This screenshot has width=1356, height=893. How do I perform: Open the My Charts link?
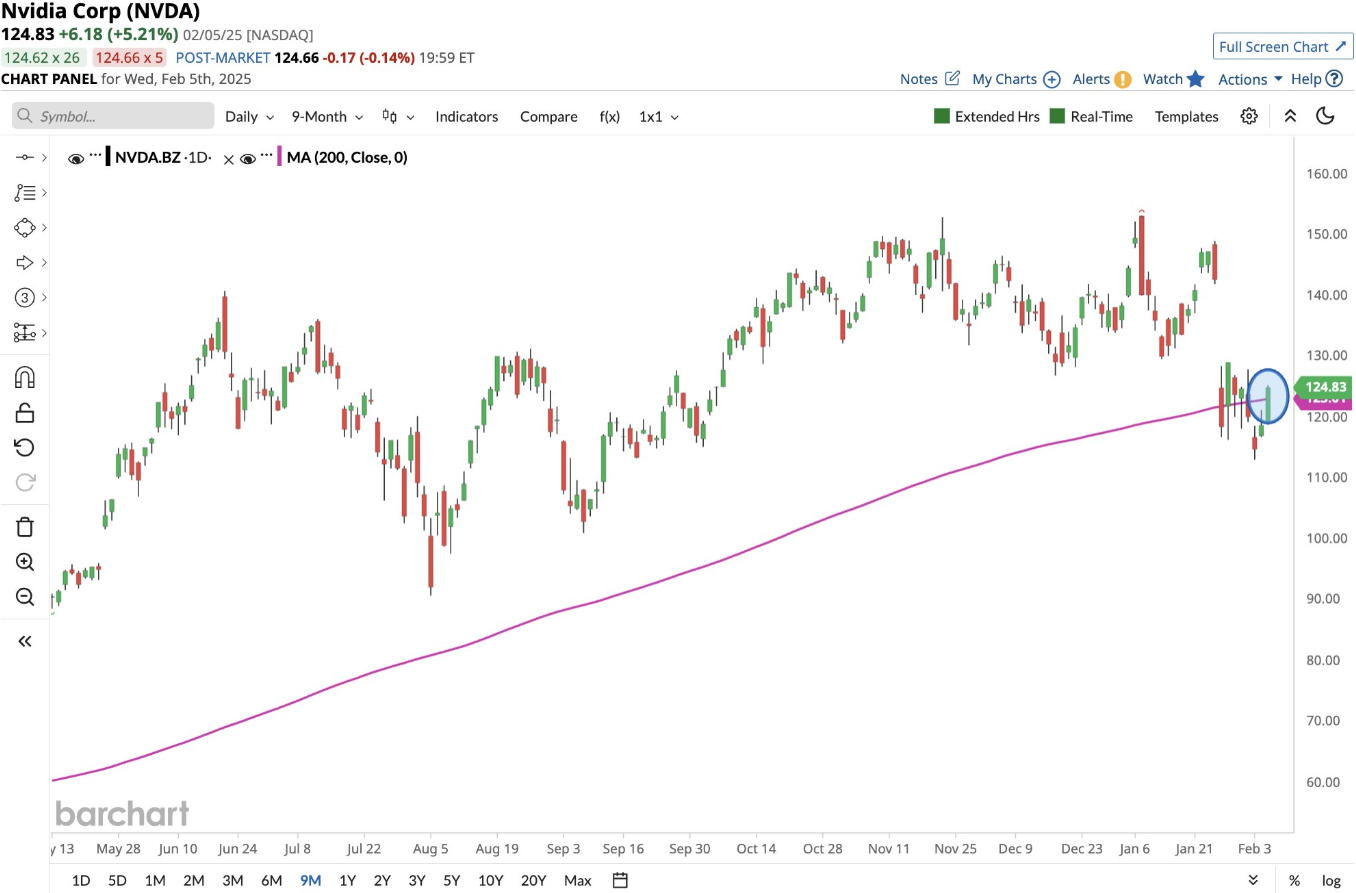click(1016, 79)
